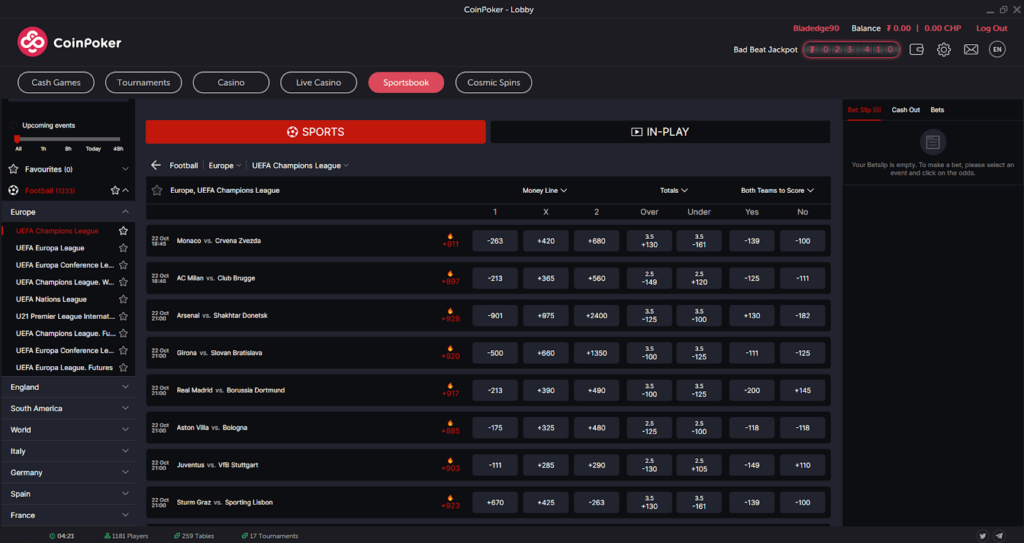1024x543 pixels.
Task: Open the mail inbox icon
Action: click(971, 50)
